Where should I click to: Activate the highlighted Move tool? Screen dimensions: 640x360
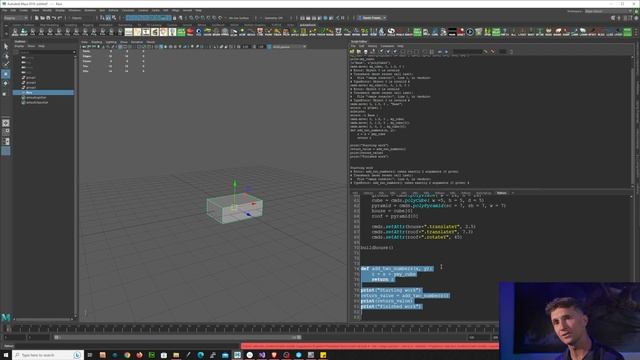(x=6, y=74)
